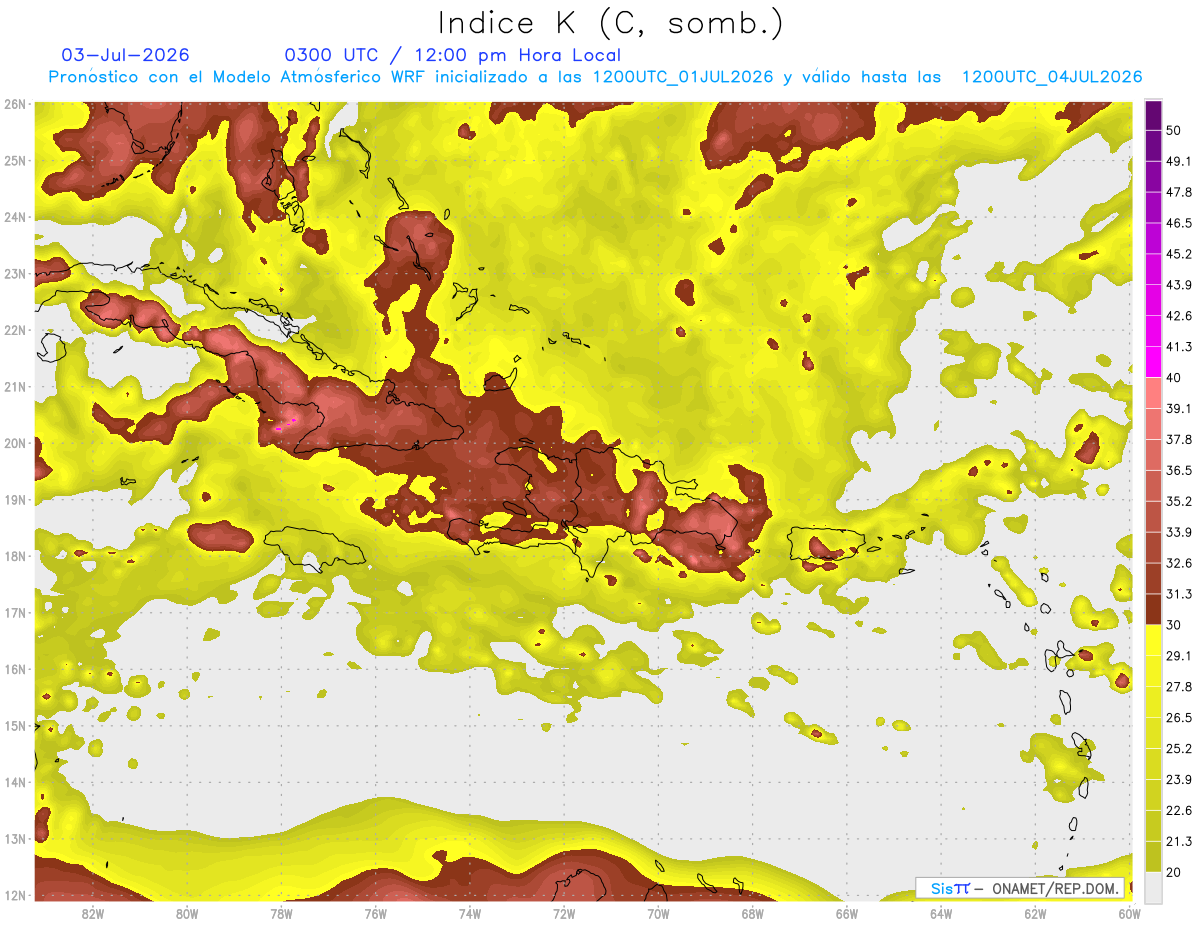Screen dimensions: 1200x927
Task: Click the 14N latitude axis label
Action: click(x=15, y=782)
